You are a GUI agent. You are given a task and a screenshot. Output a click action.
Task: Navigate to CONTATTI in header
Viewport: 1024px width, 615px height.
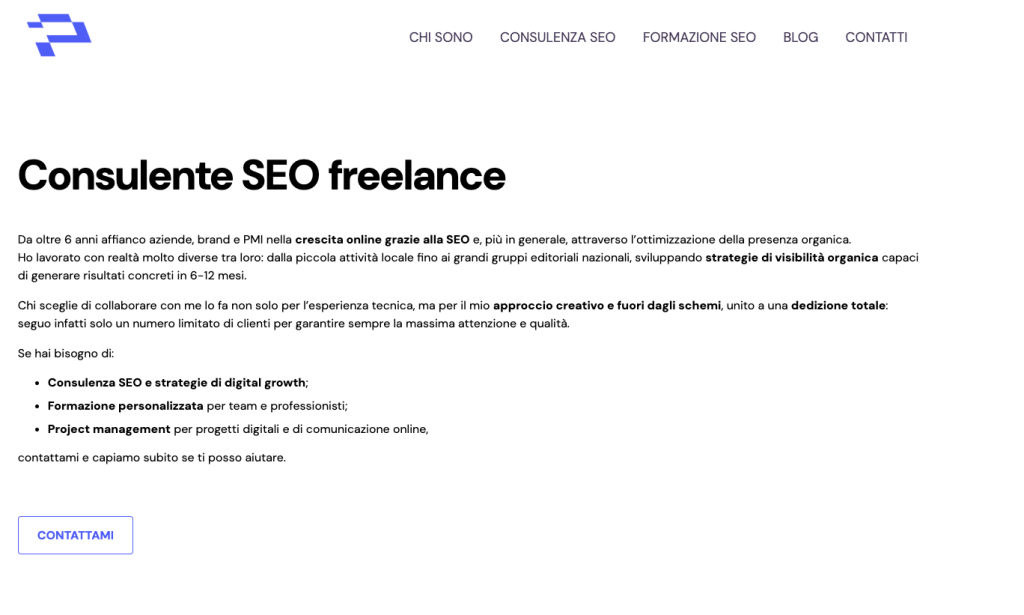876,37
